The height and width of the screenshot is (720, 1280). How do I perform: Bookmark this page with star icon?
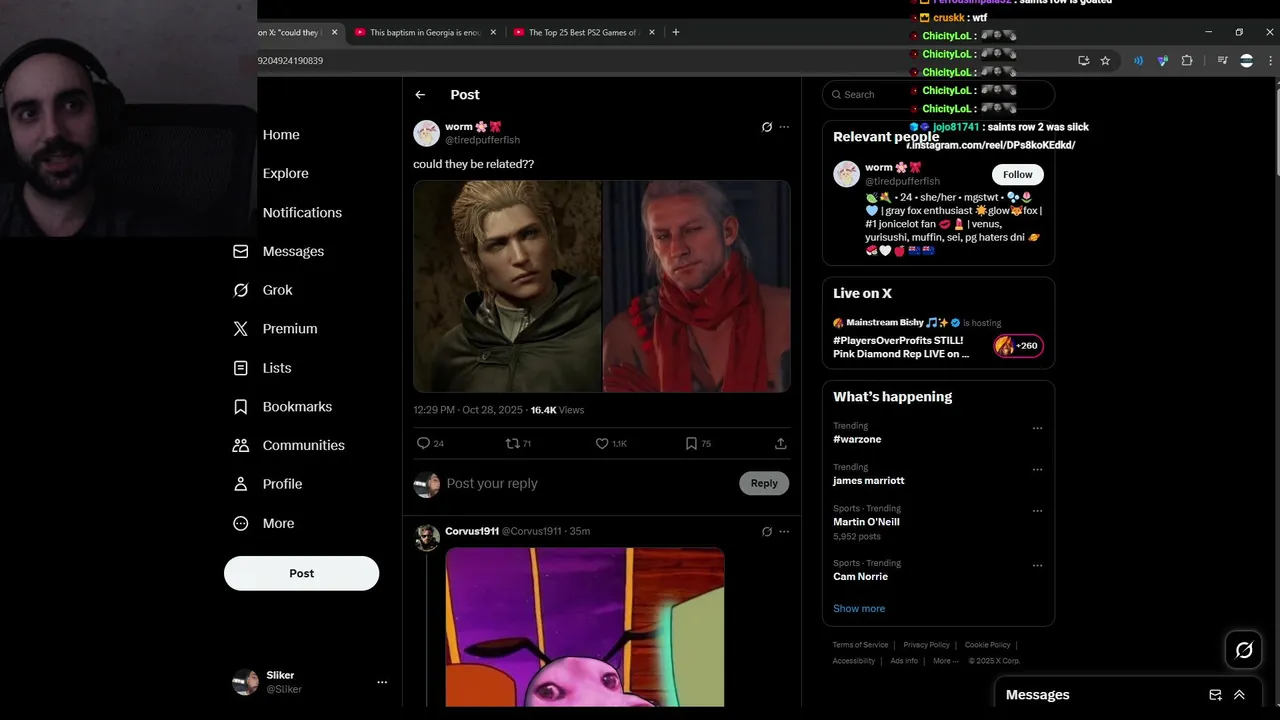(x=1105, y=61)
